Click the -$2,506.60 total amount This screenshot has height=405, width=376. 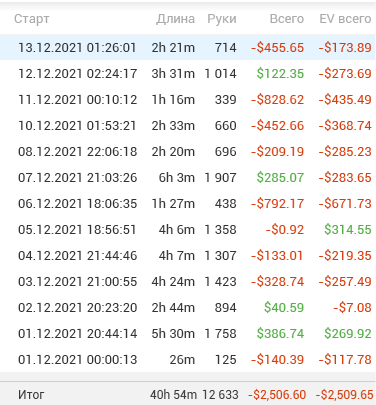coord(277,395)
